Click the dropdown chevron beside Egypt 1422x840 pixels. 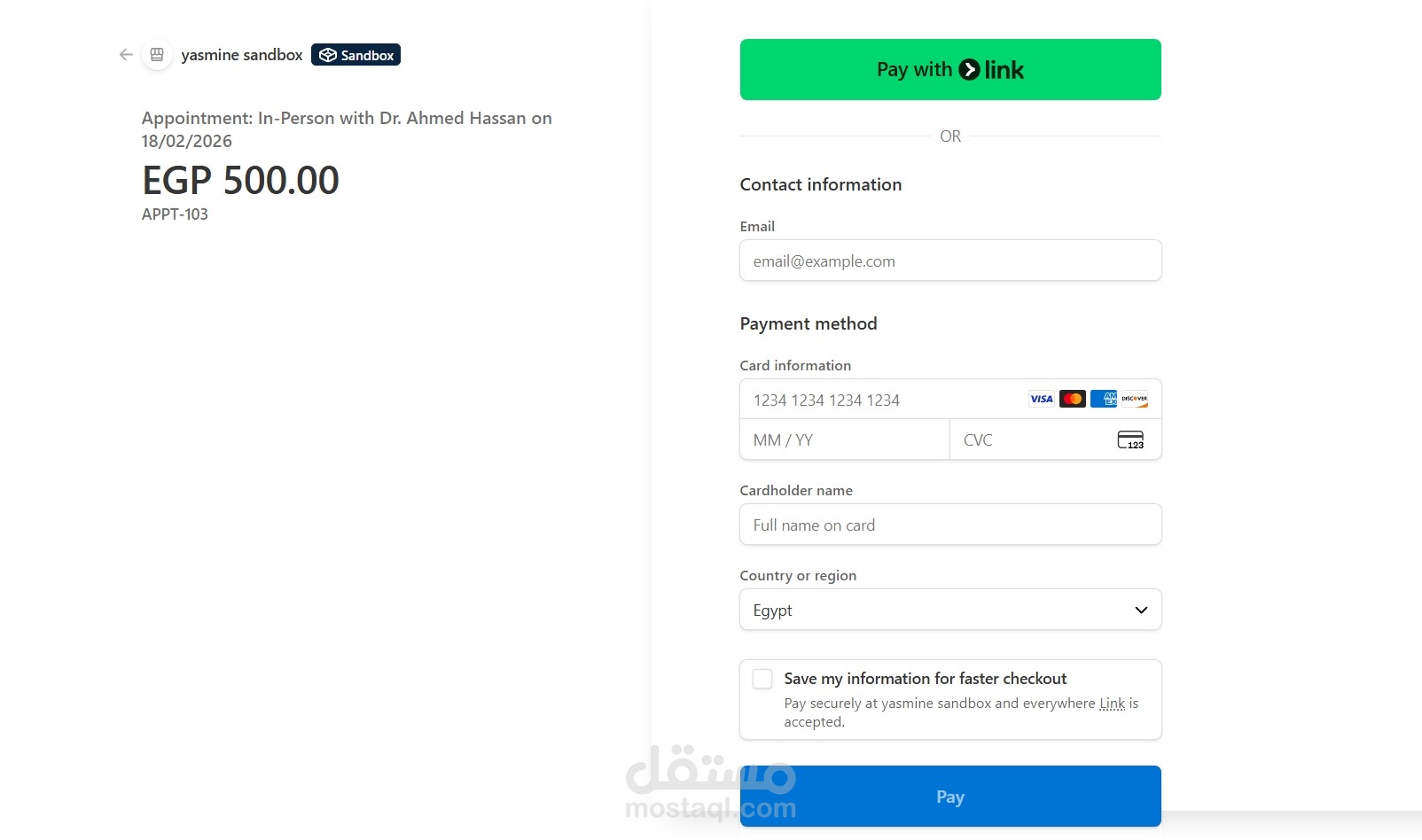click(x=1141, y=610)
